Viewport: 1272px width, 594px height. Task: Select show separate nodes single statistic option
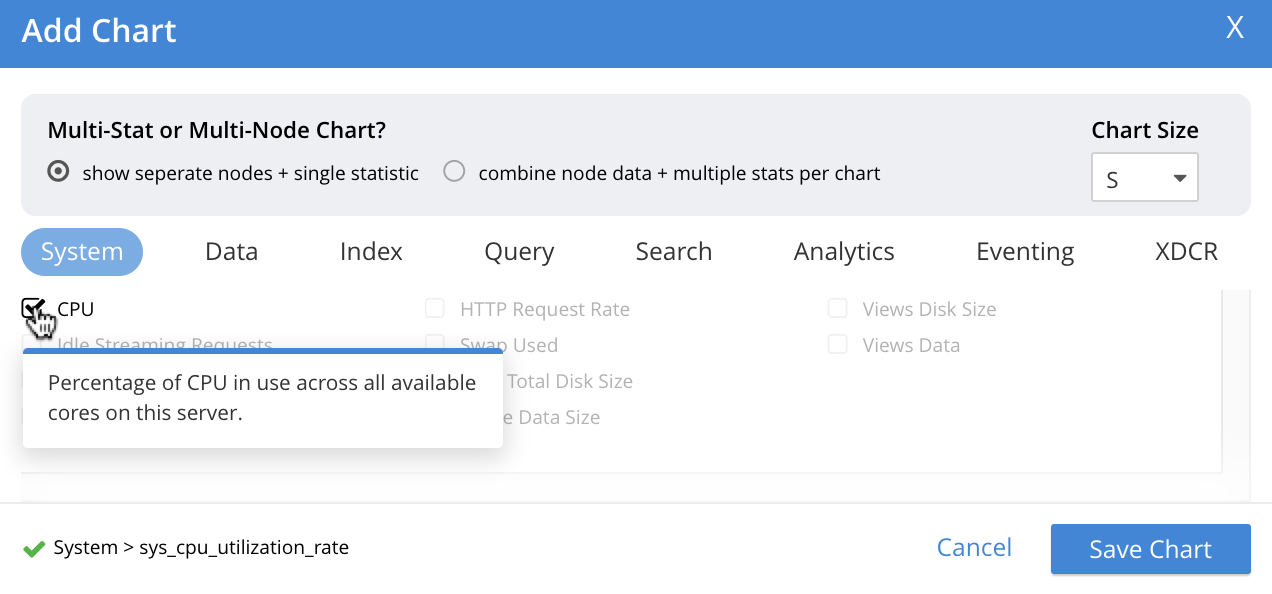[x=57, y=171]
